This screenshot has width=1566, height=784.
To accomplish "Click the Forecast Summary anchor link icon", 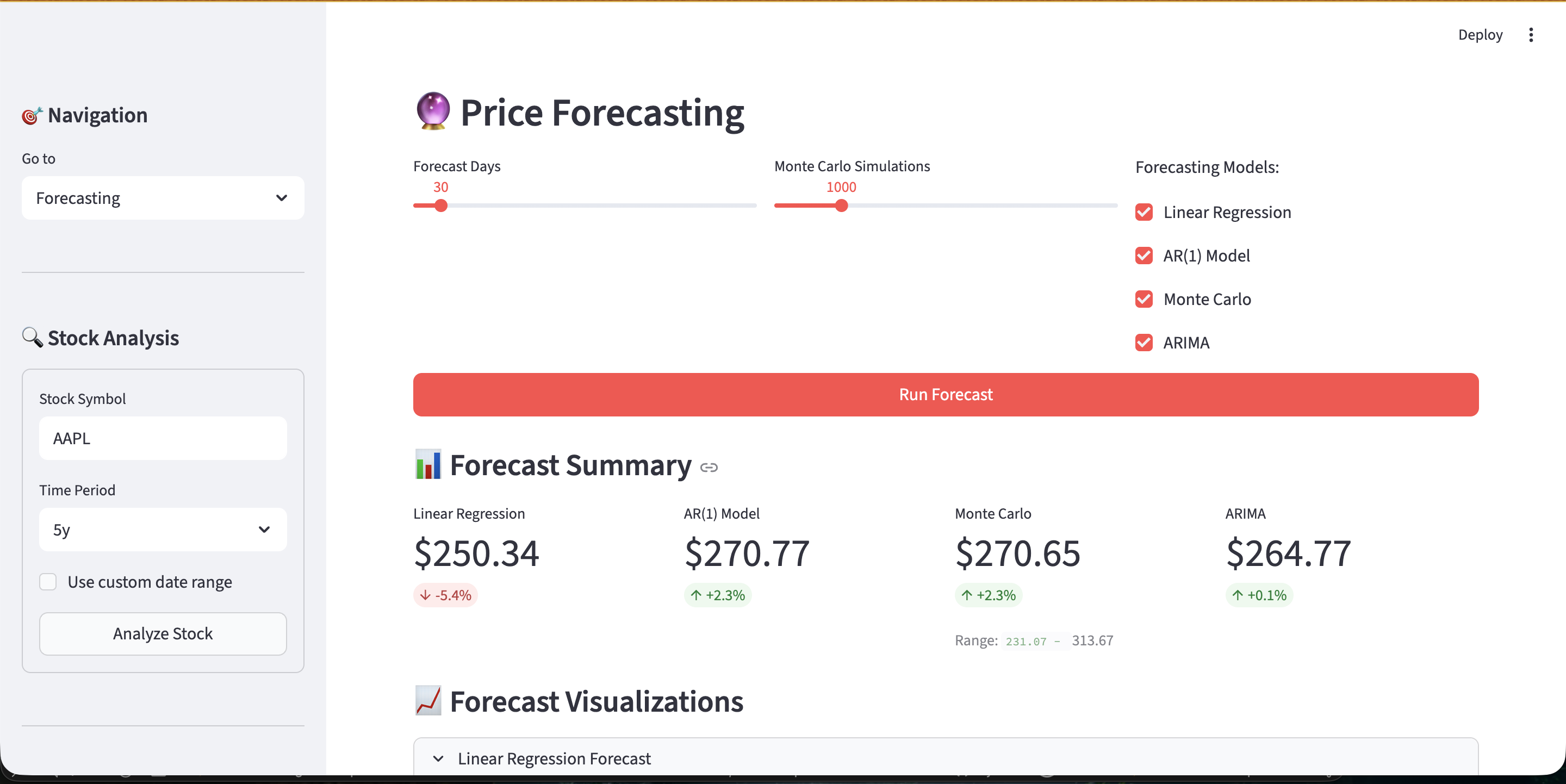I will pos(709,468).
